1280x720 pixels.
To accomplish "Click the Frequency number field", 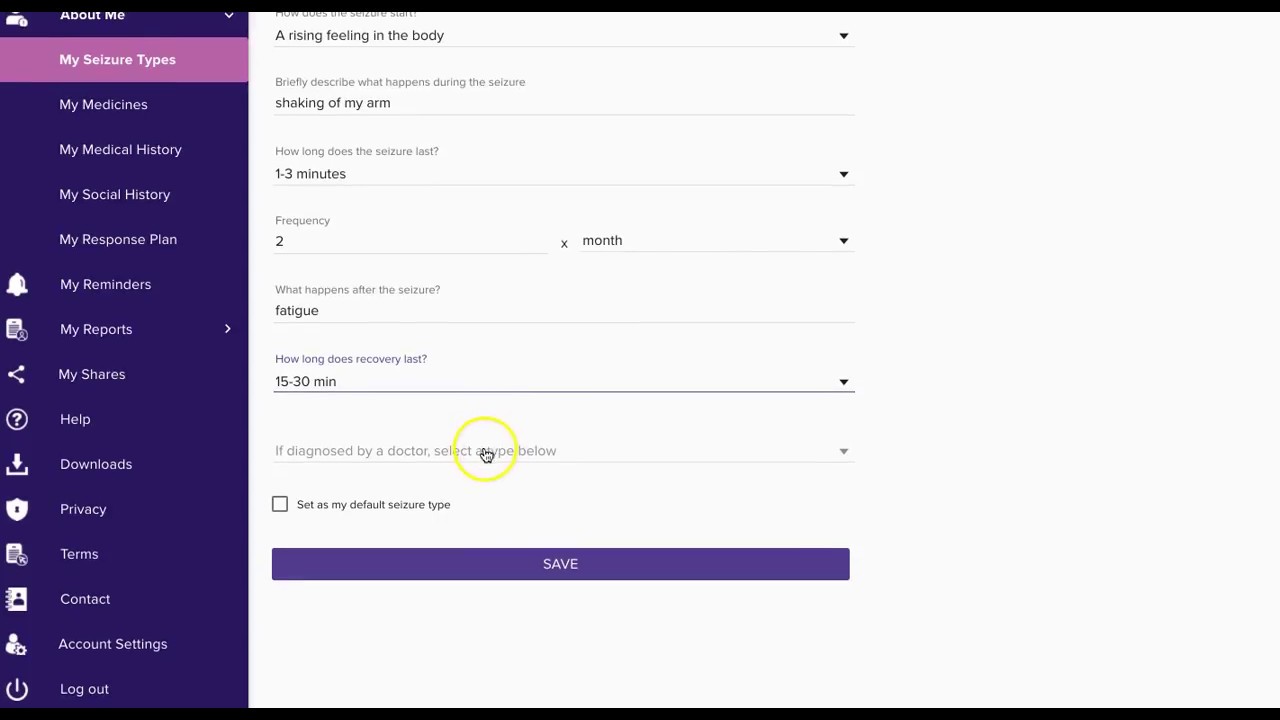I will 410,241.
